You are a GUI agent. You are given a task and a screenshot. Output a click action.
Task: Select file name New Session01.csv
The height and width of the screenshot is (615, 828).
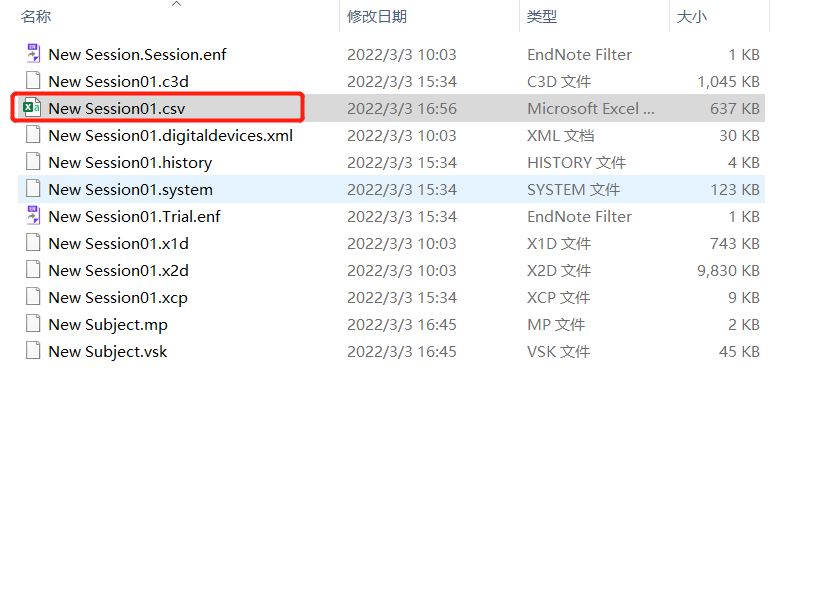click(x=117, y=108)
